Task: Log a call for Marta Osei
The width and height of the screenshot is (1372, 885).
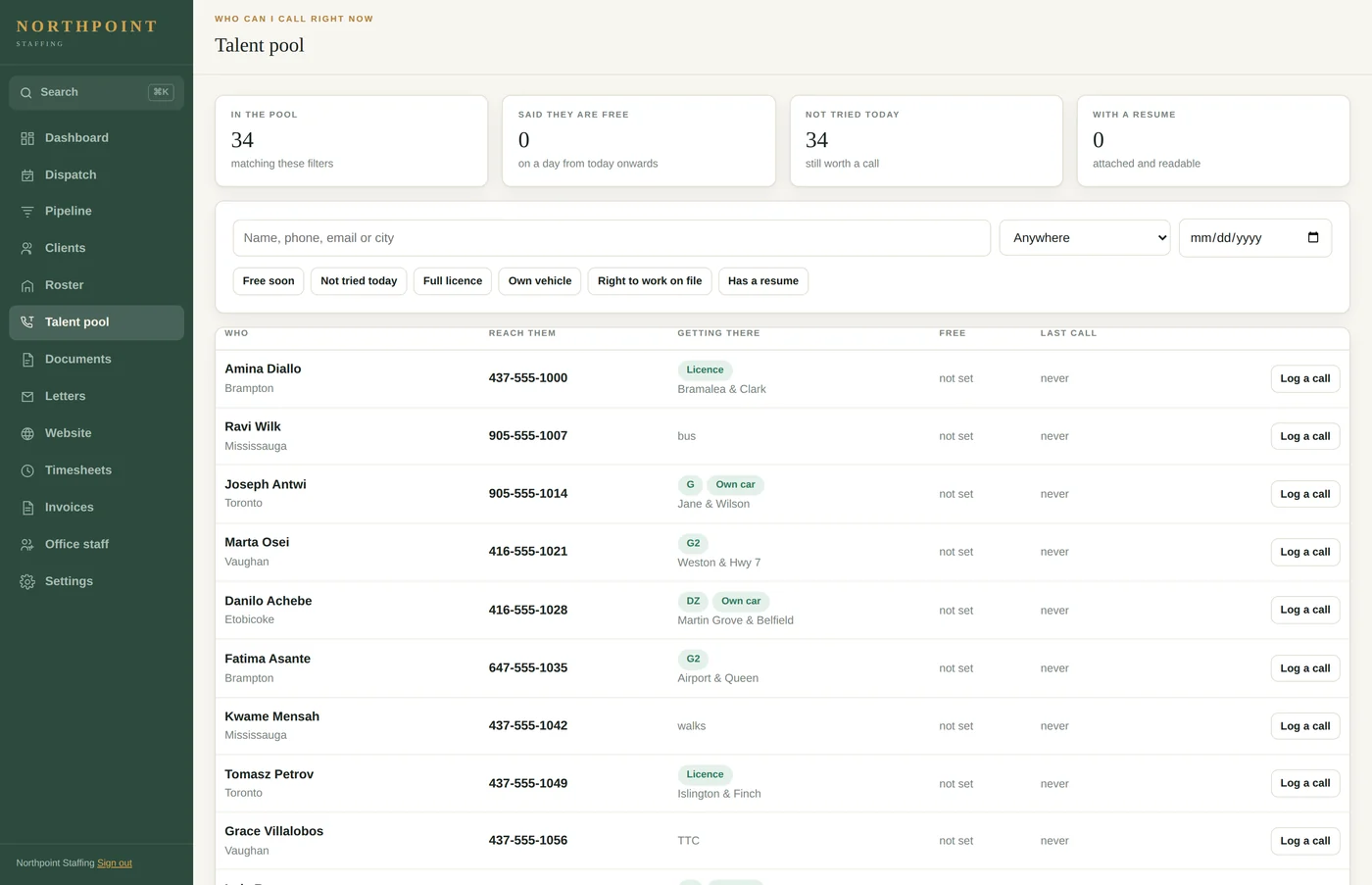Action: click(x=1305, y=553)
